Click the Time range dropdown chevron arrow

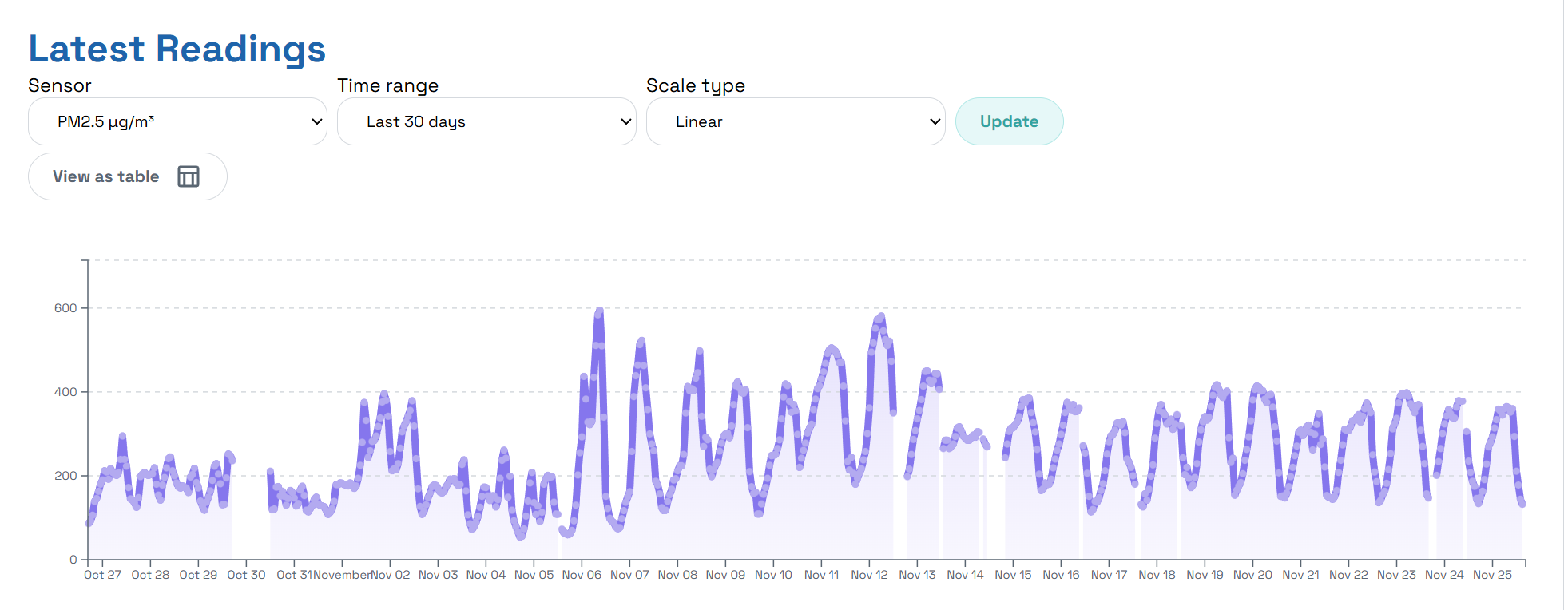[626, 121]
